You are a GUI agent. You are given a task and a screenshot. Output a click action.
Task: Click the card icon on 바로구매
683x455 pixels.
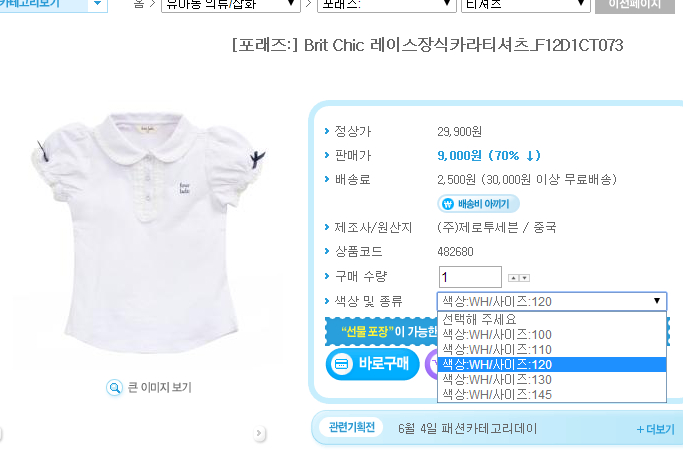tap(342, 364)
